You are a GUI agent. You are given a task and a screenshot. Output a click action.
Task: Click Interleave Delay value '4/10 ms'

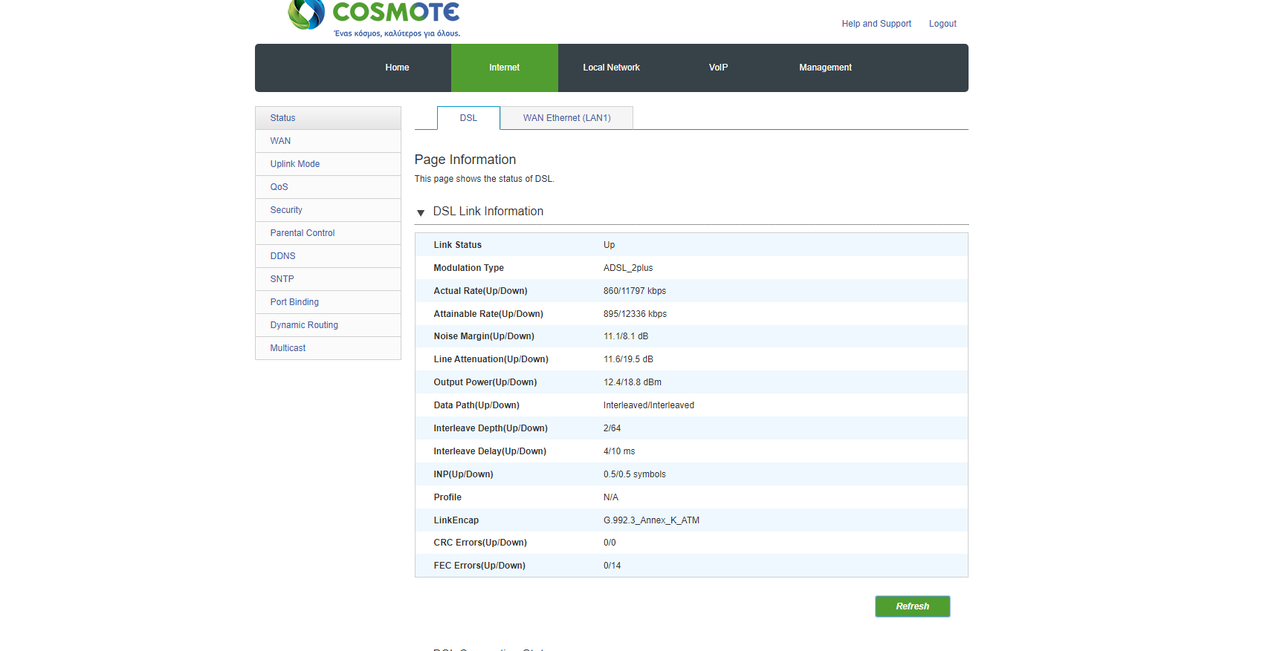(619, 451)
